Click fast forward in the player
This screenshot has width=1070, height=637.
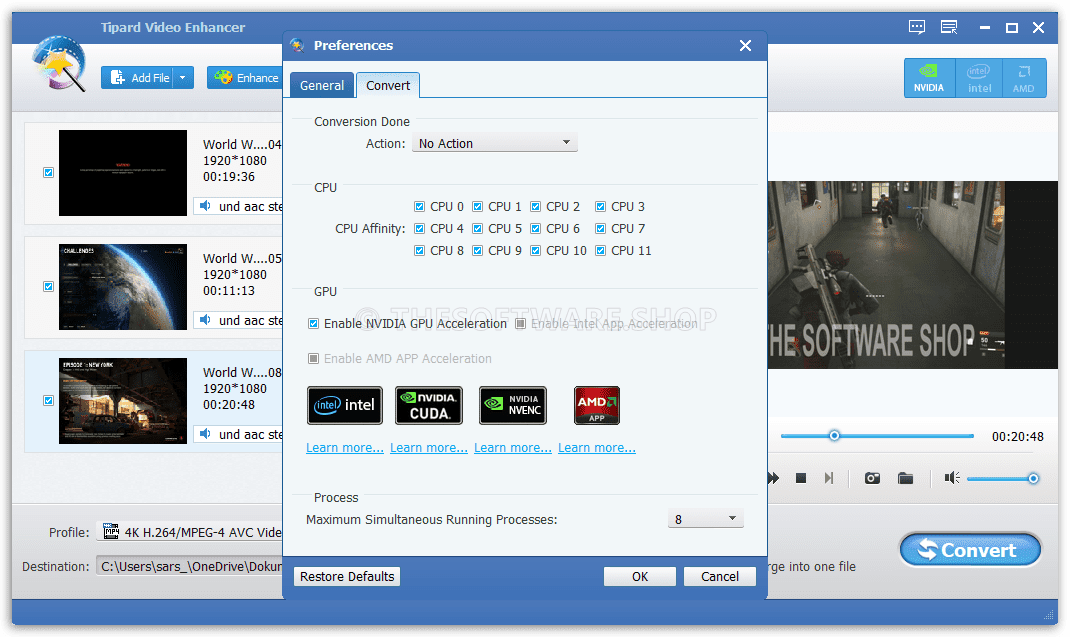point(774,478)
